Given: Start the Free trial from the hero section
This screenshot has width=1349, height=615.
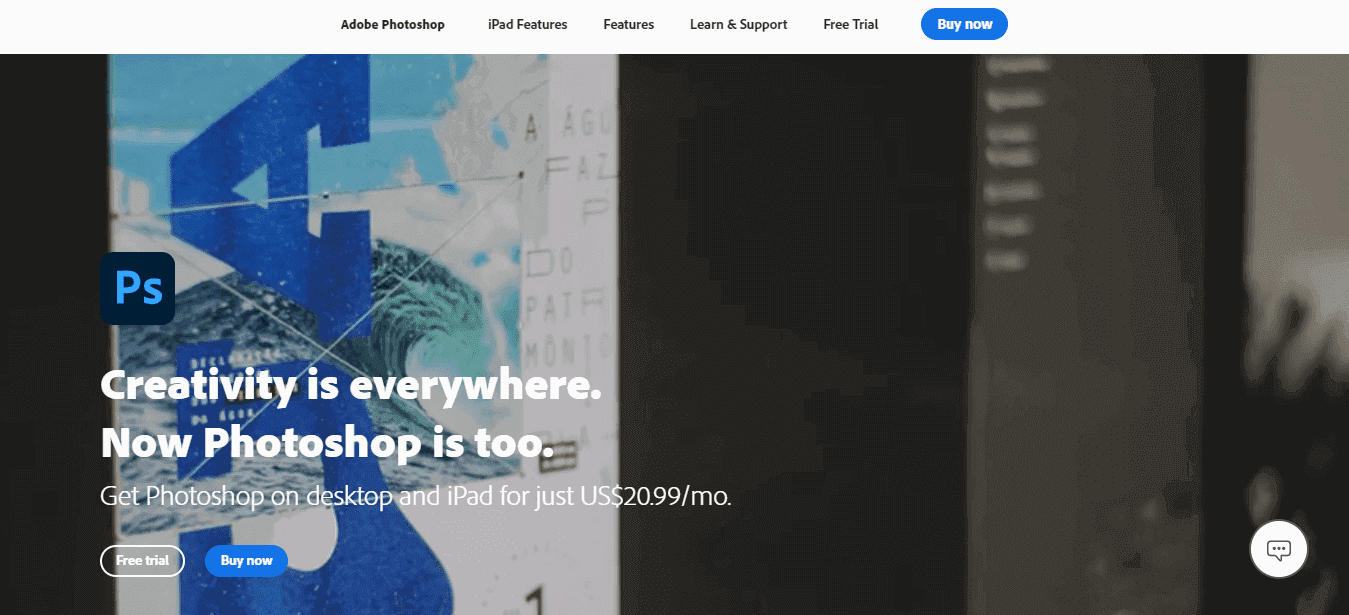Looking at the screenshot, I should pyautogui.click(x=142, y=561).
